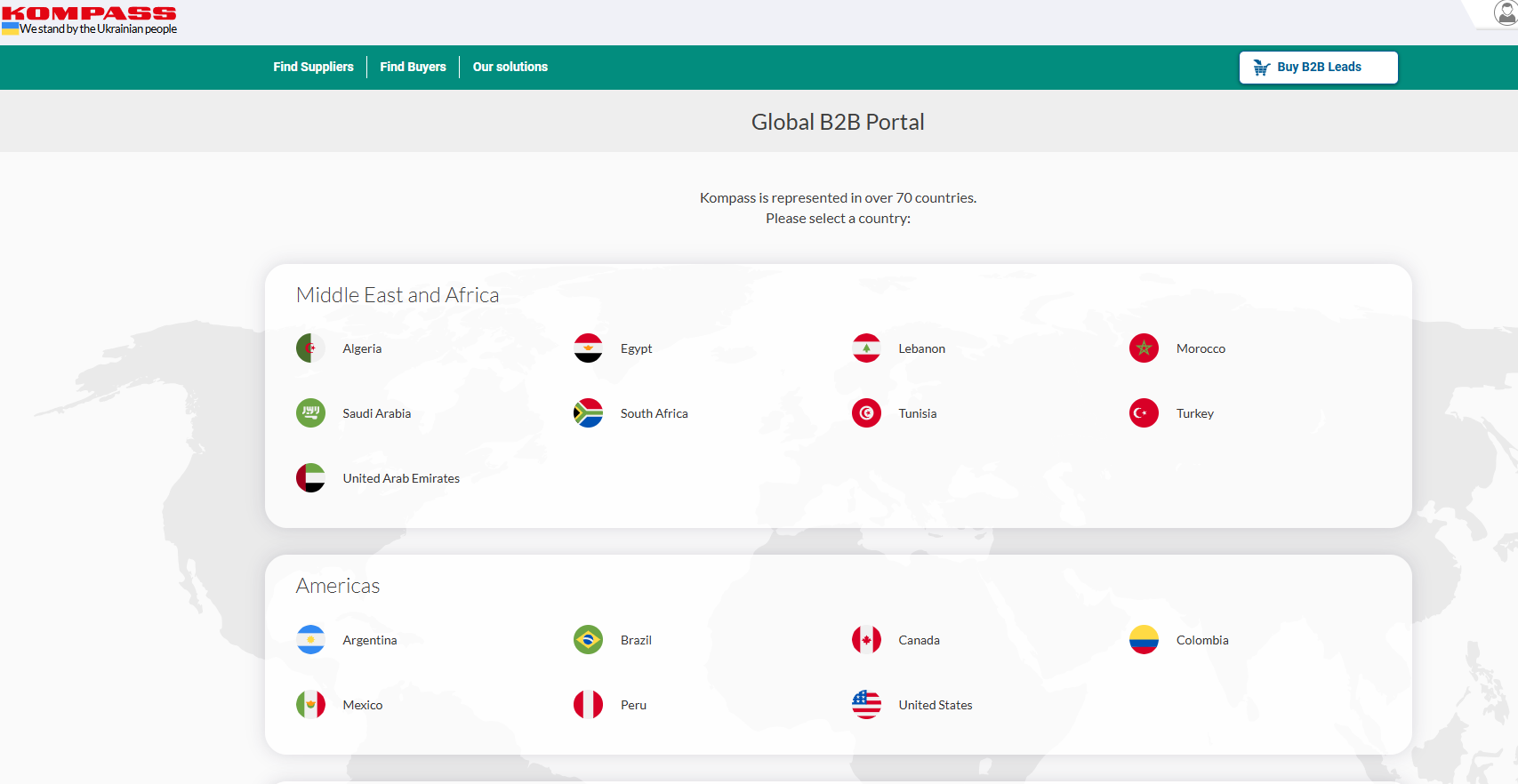Click the Canada flag icon
This screenshot has height=784, width=1518.
point(866,640)
